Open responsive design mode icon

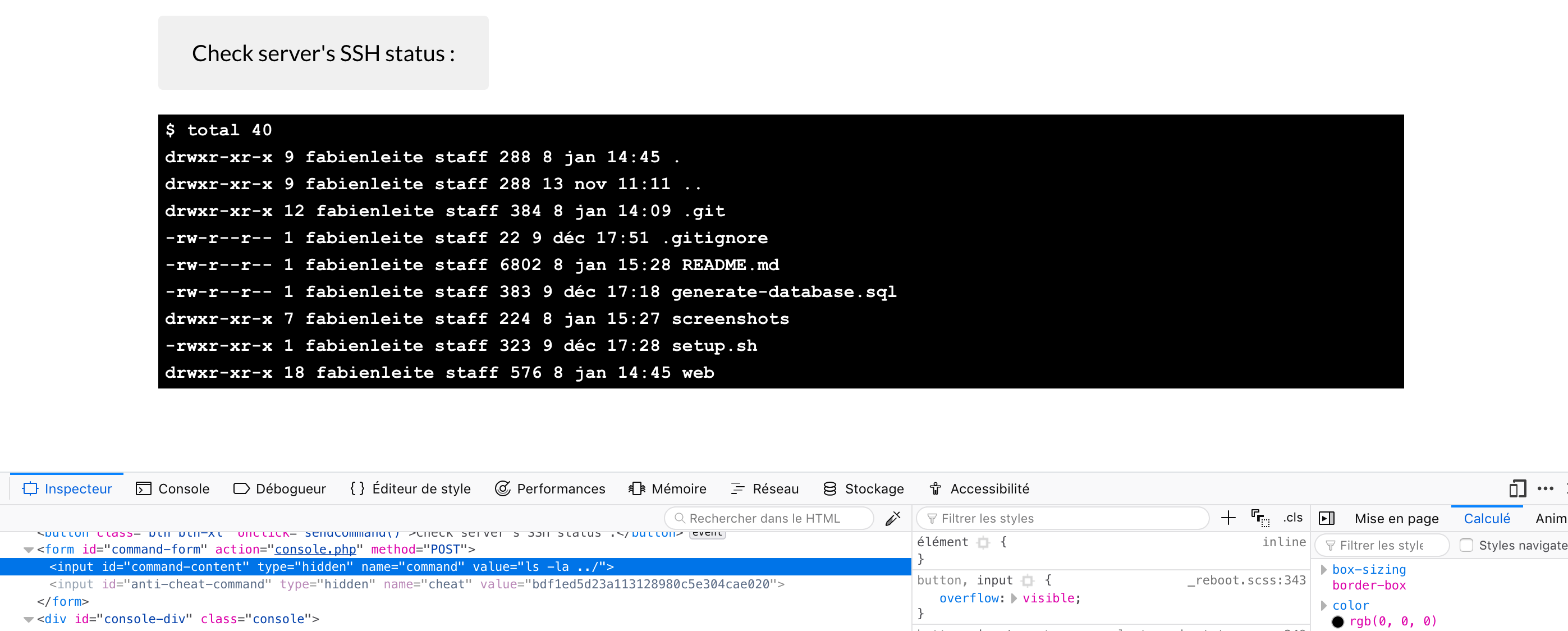pyautogui.click(x=1517, y=488)
